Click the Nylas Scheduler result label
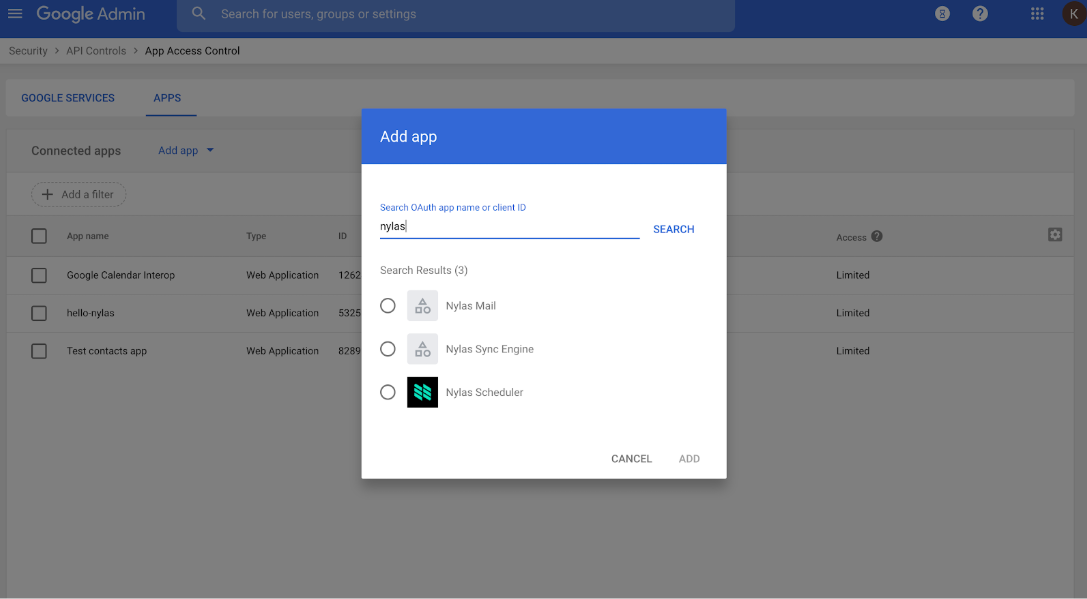Viewport: 1087px width, 599px height. pyautogui.click(x=484, y=392)
